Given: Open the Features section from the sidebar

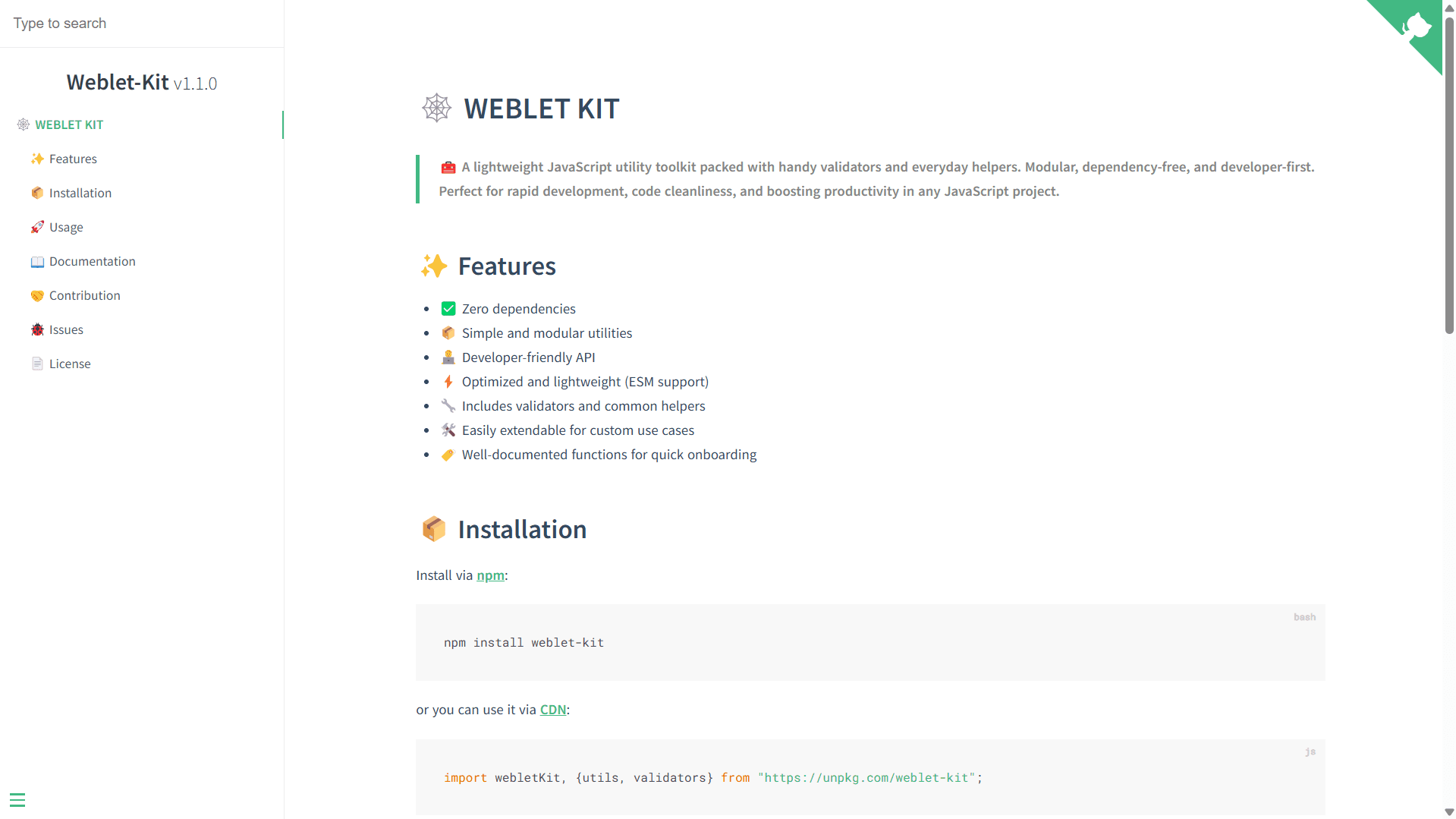Looking at the screenshot, I should pyautogui.click(x=73, y=159).
